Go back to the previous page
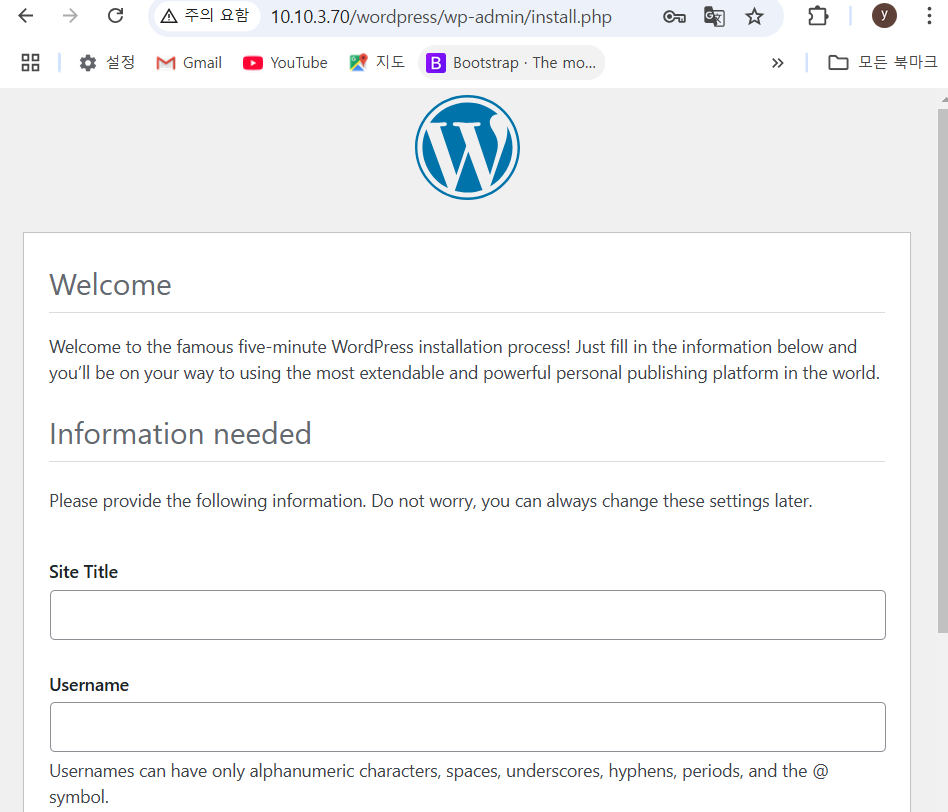The image size is (948, 812). point(25,16)
